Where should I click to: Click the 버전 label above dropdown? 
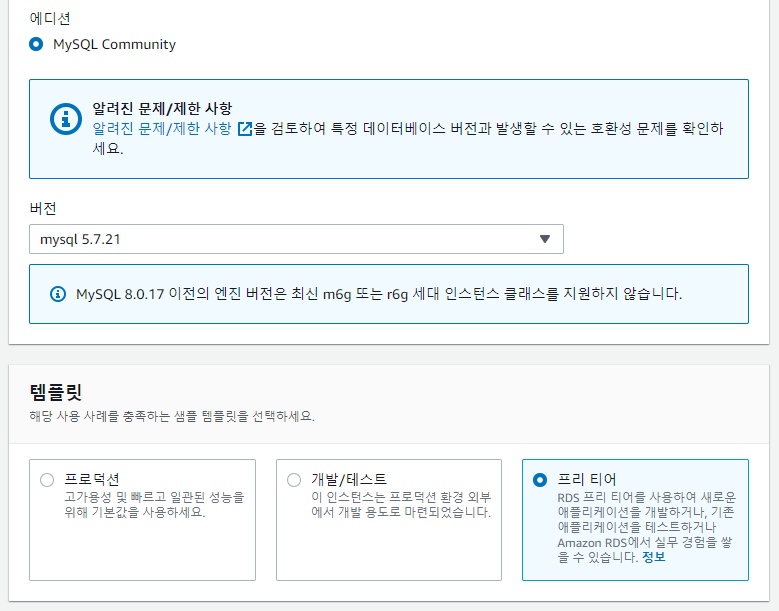coord(43,208)
